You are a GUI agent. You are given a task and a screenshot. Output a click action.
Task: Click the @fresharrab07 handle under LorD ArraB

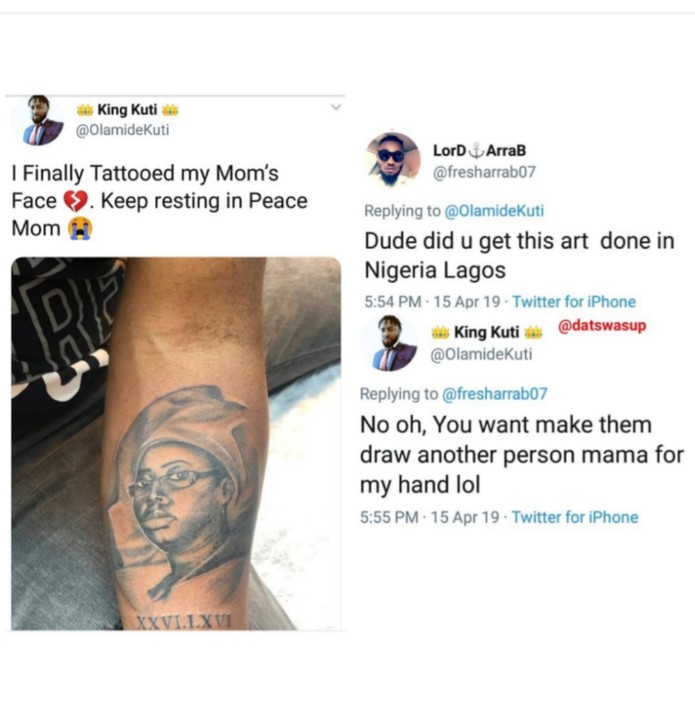pos(479,172)
